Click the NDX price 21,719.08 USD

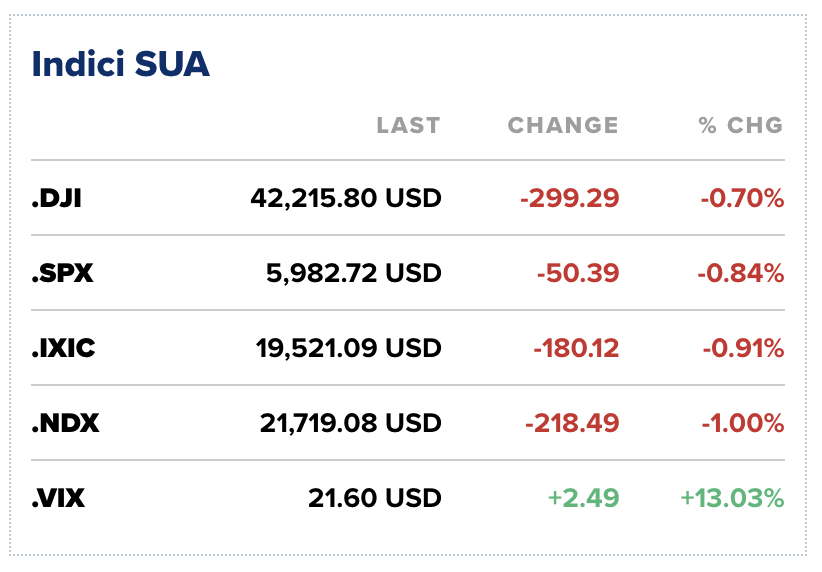349,423
